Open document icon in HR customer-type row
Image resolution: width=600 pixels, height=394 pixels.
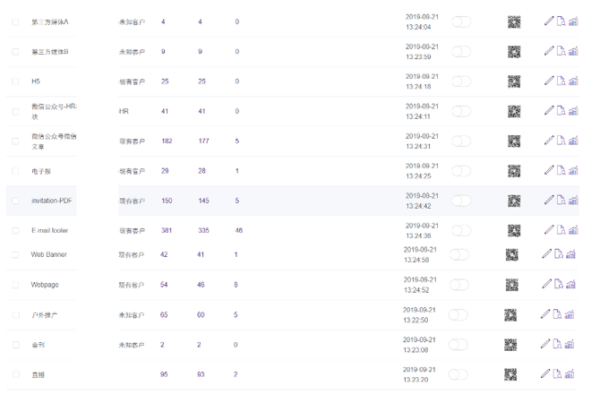[x=561, y=111]
